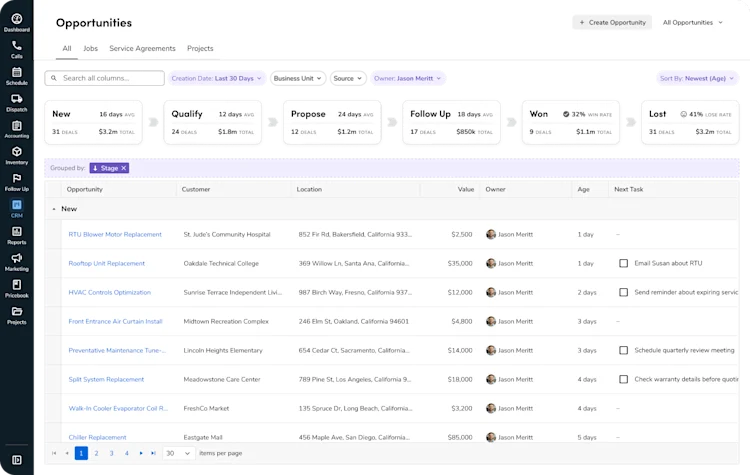
Task: Go to next page arrow in pagination
Action: [x=141, y=453]
